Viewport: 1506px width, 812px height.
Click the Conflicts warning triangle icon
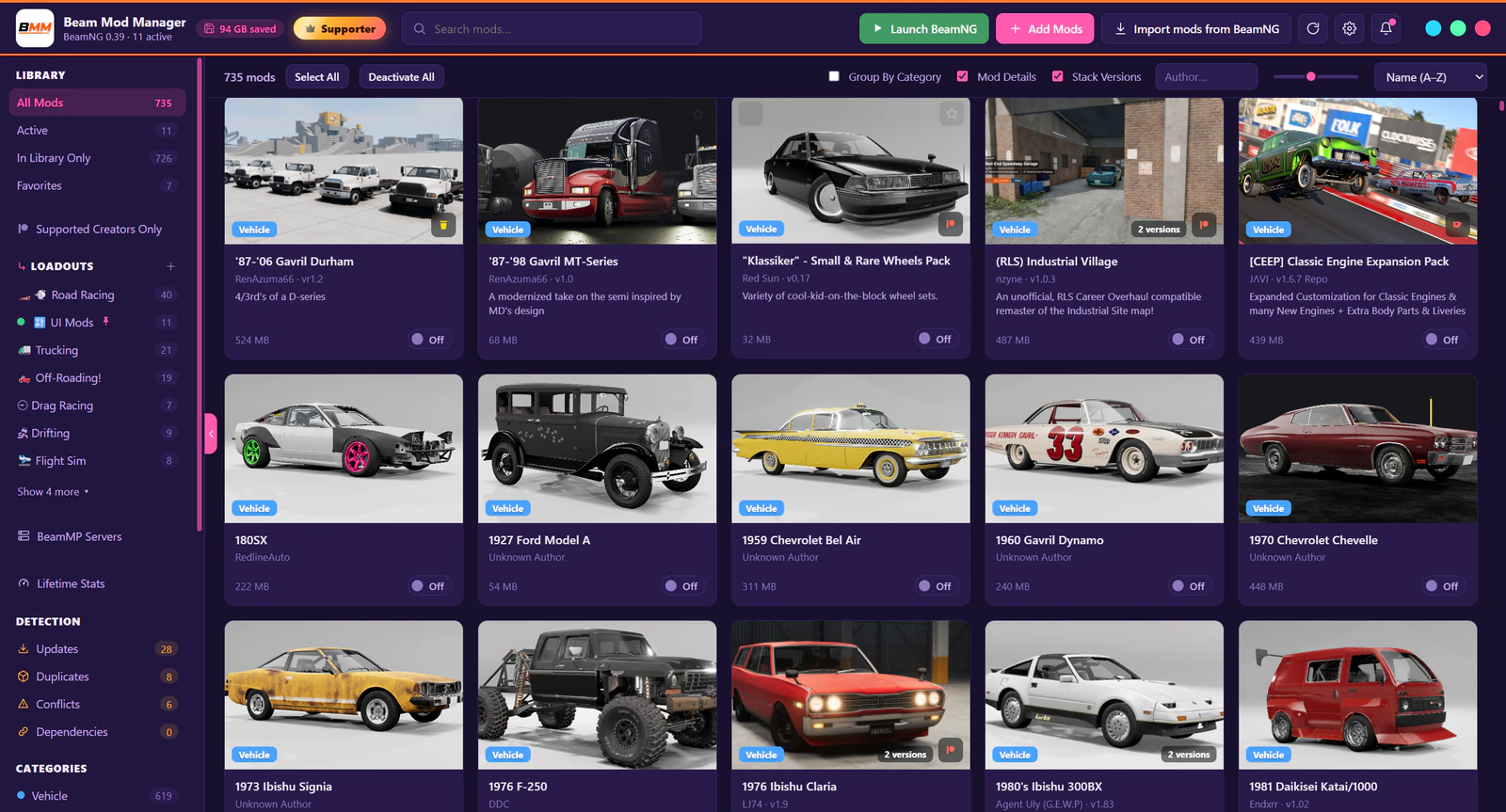(24, 704)
